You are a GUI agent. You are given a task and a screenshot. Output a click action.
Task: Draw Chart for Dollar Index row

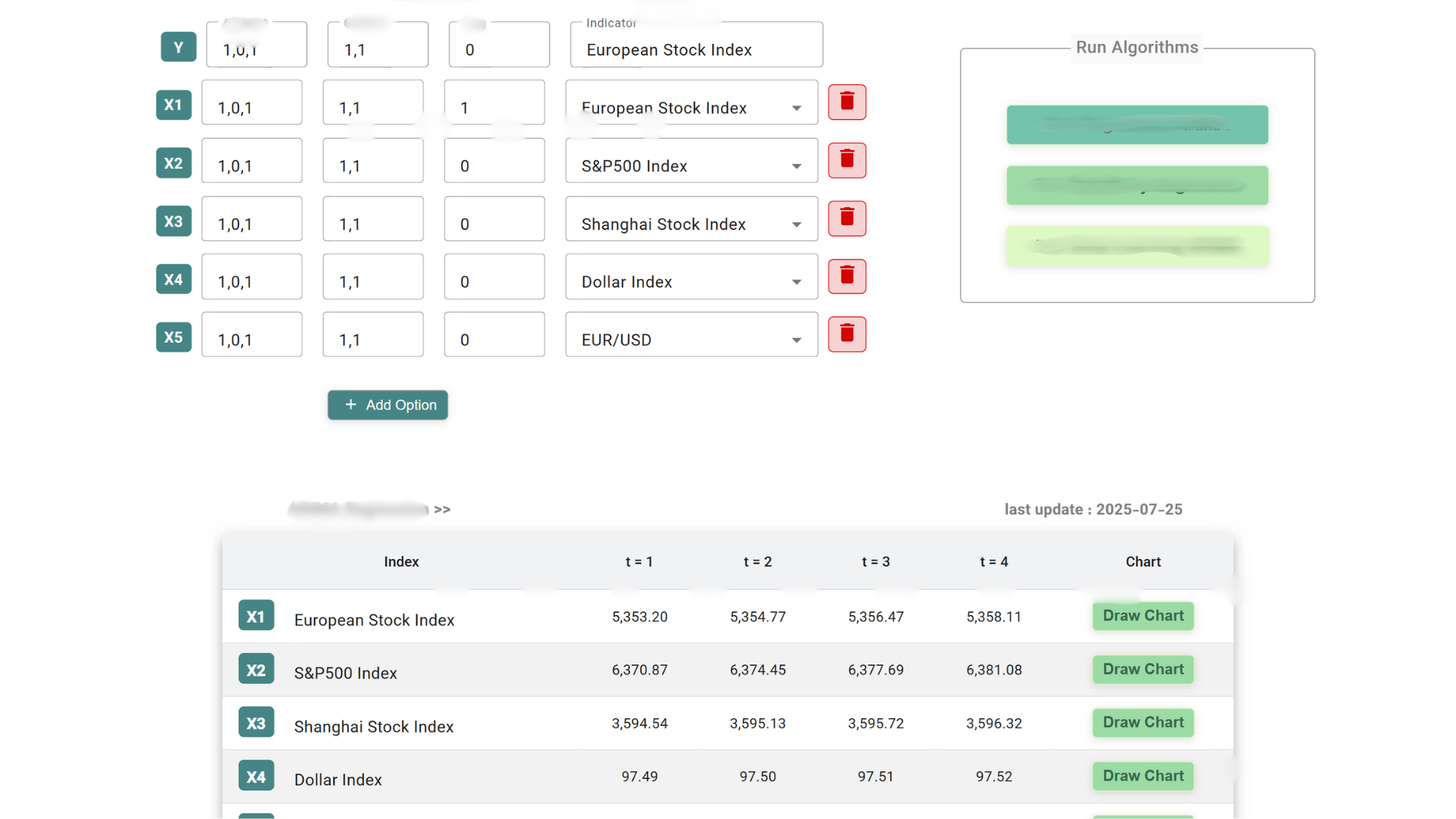coord(1143,776)
